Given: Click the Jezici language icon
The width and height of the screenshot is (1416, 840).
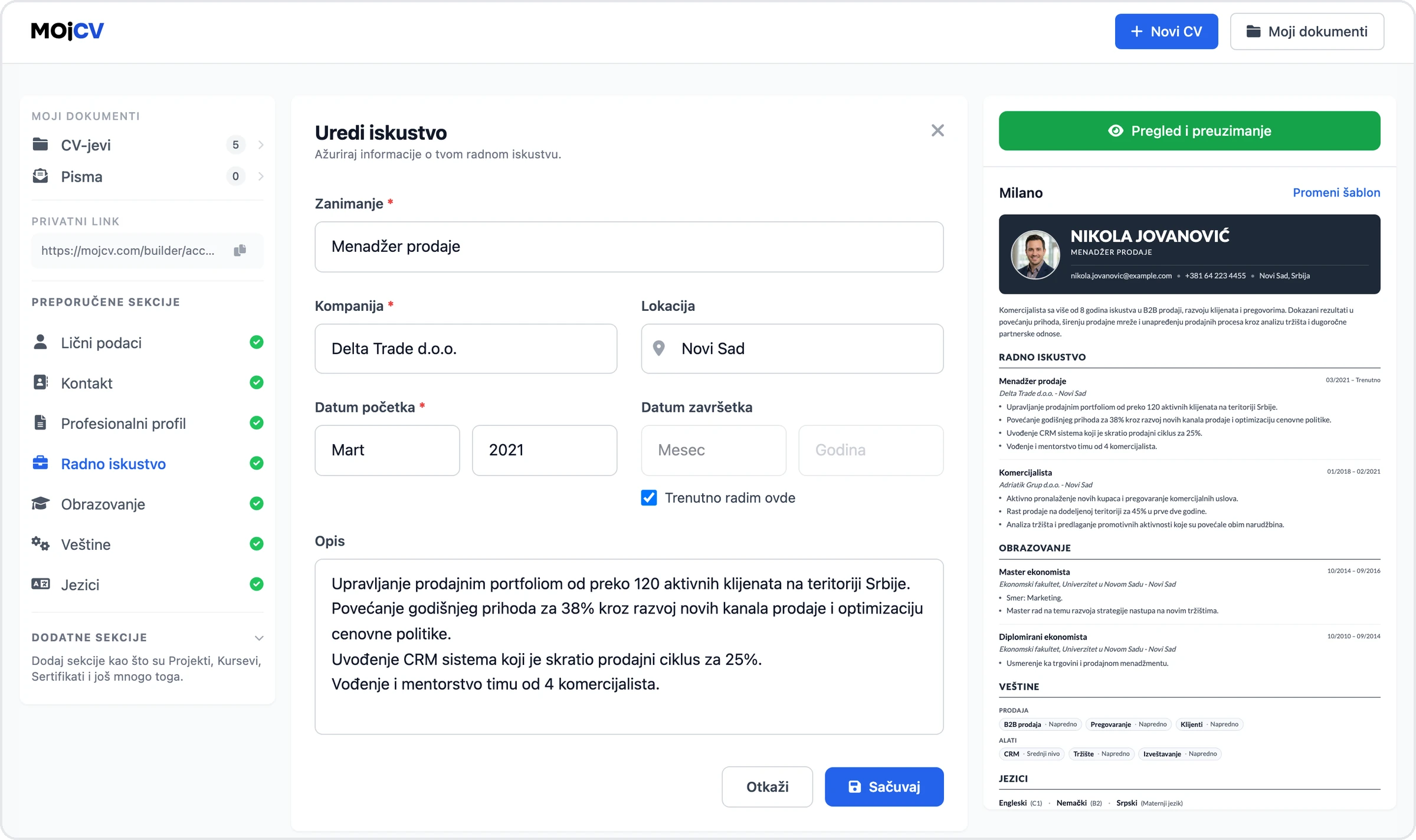Looking at the screenshot, I should (x=40, y=584).
